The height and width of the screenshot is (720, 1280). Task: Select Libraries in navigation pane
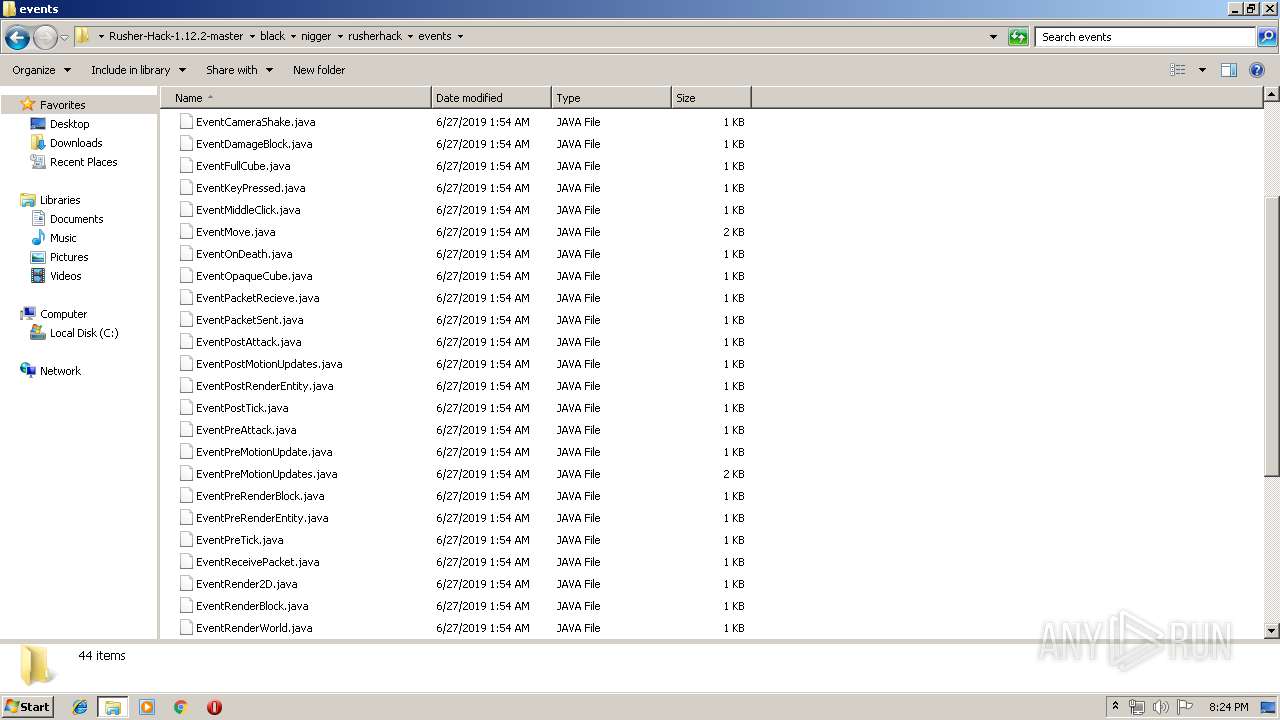click(x=60, y=200)
